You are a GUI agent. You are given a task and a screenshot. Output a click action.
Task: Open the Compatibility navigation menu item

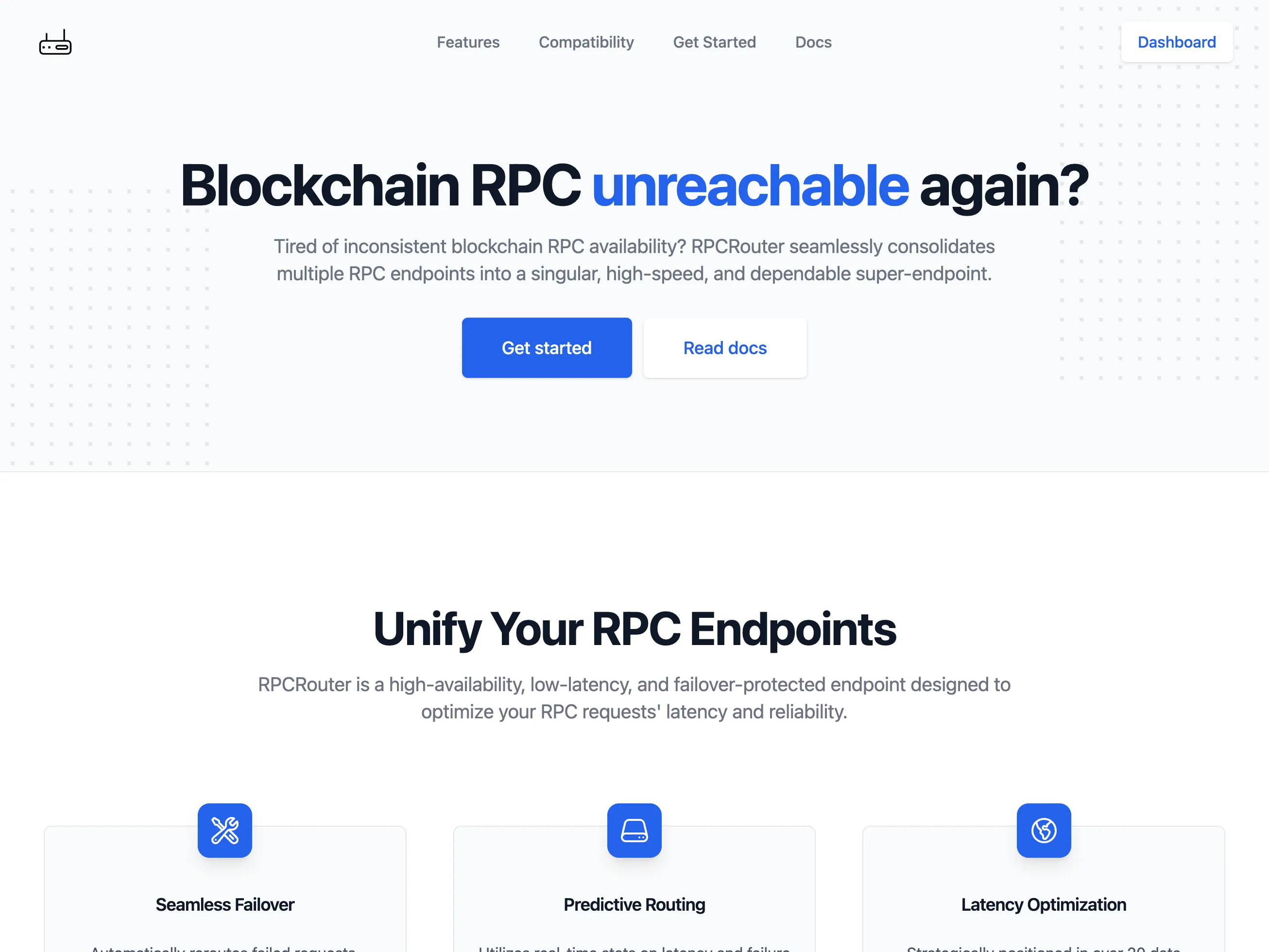586,42
